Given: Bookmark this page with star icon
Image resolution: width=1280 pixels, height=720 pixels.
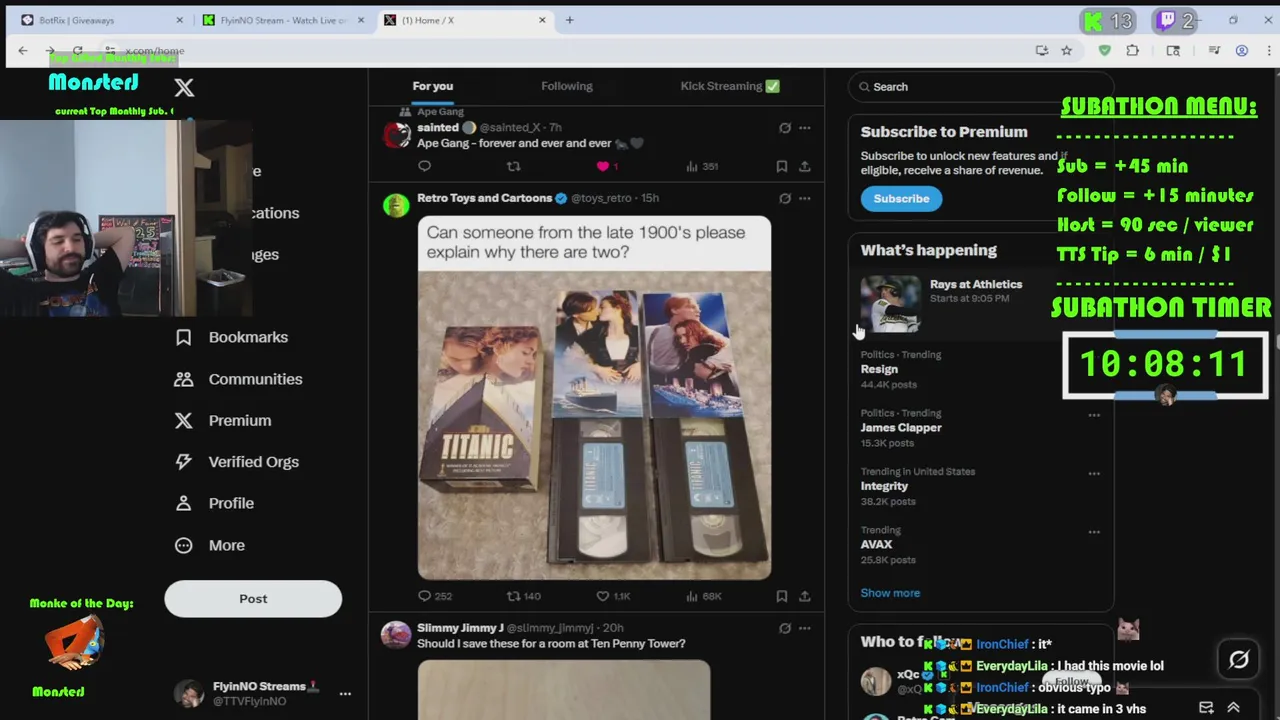Looking at the screenshot, I should point(1067,50).
